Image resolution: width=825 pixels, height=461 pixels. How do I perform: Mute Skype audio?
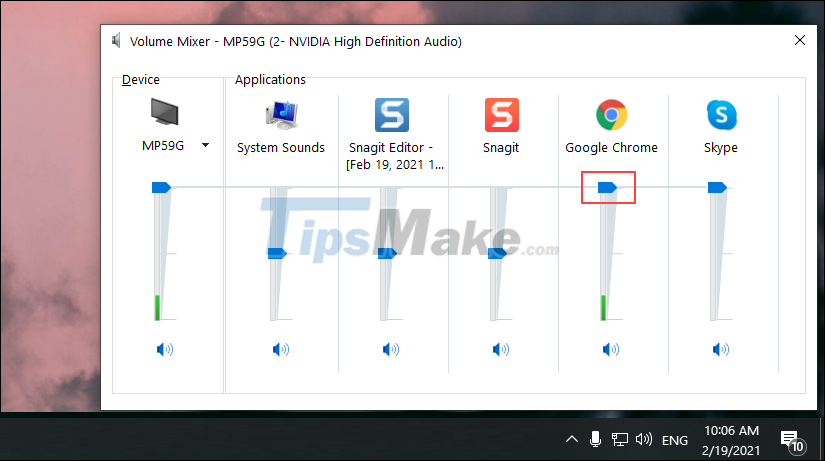pos(721,349)
